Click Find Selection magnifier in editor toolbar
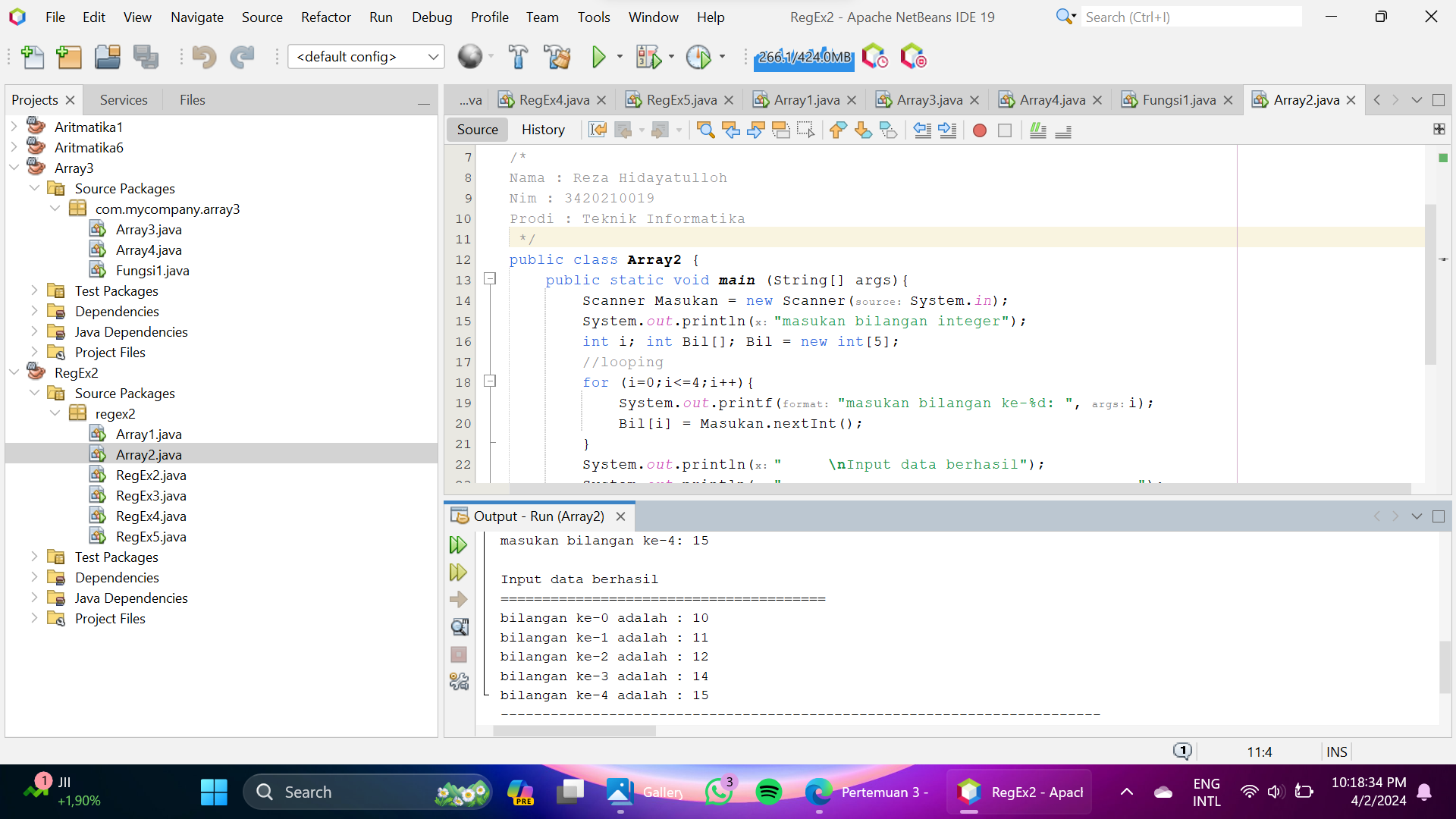 [705, 130]
